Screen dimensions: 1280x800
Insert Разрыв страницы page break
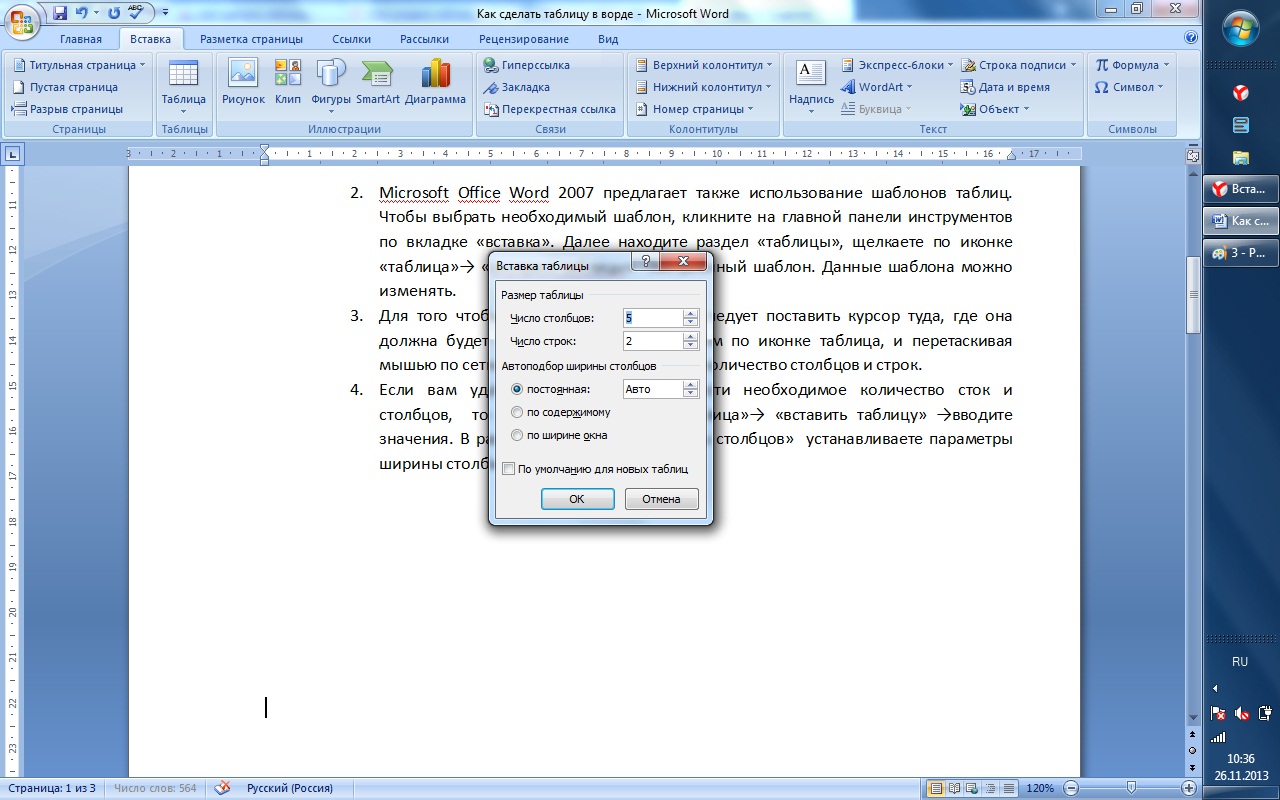tap(67, 109)
